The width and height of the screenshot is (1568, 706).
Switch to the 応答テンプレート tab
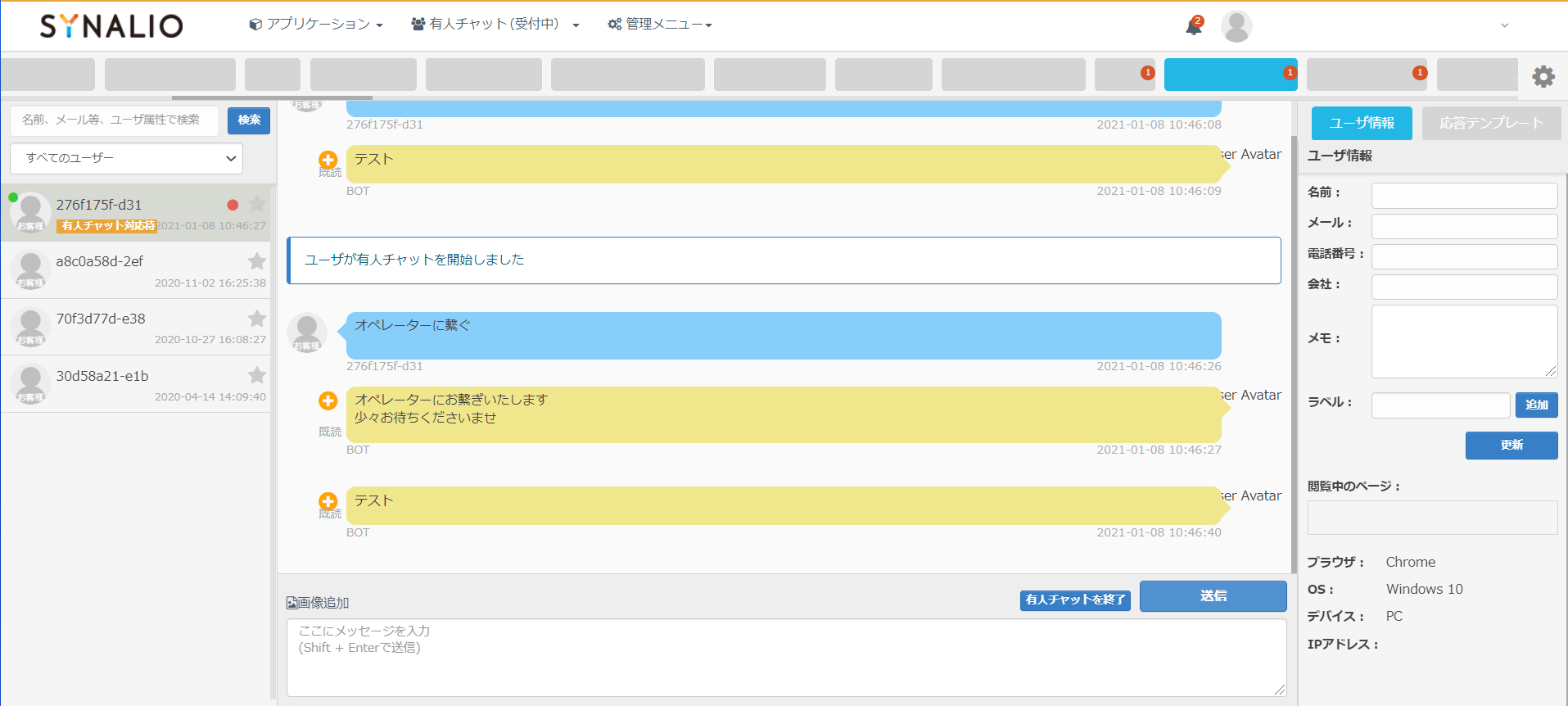[1491, 123]
